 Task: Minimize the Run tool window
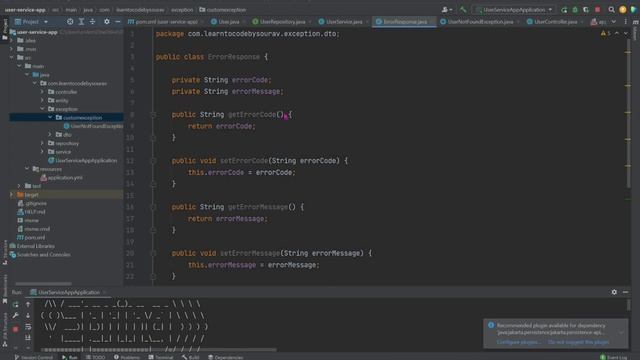coord(625,292)
